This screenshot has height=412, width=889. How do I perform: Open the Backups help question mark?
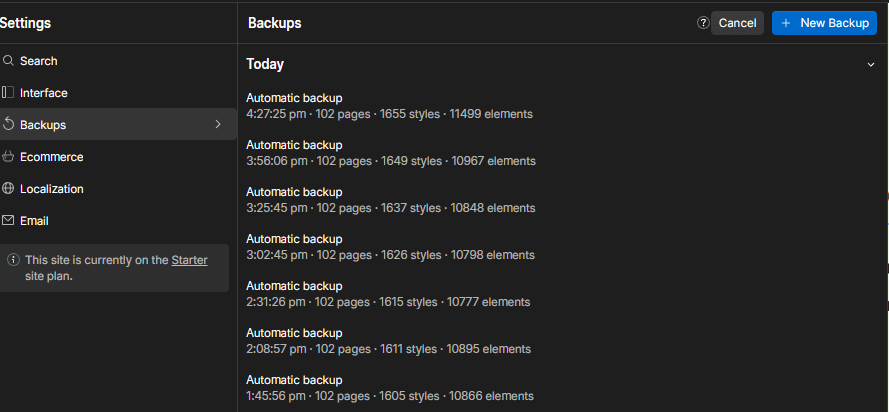pyautogui.click(x=703, y=23)
